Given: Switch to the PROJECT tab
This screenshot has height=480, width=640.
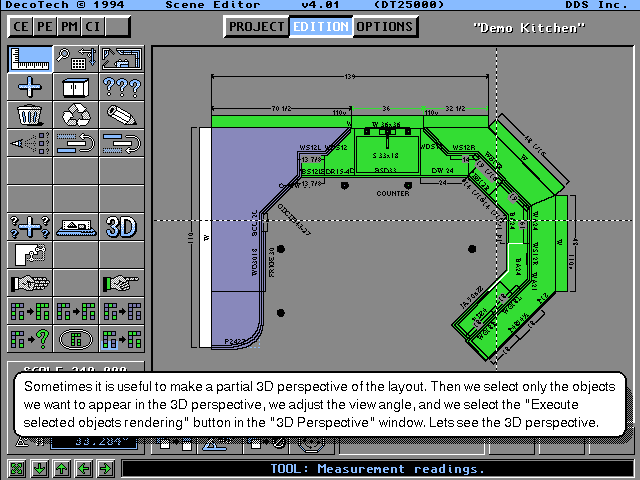Looking at the screenshot, I should pos(256,27).
